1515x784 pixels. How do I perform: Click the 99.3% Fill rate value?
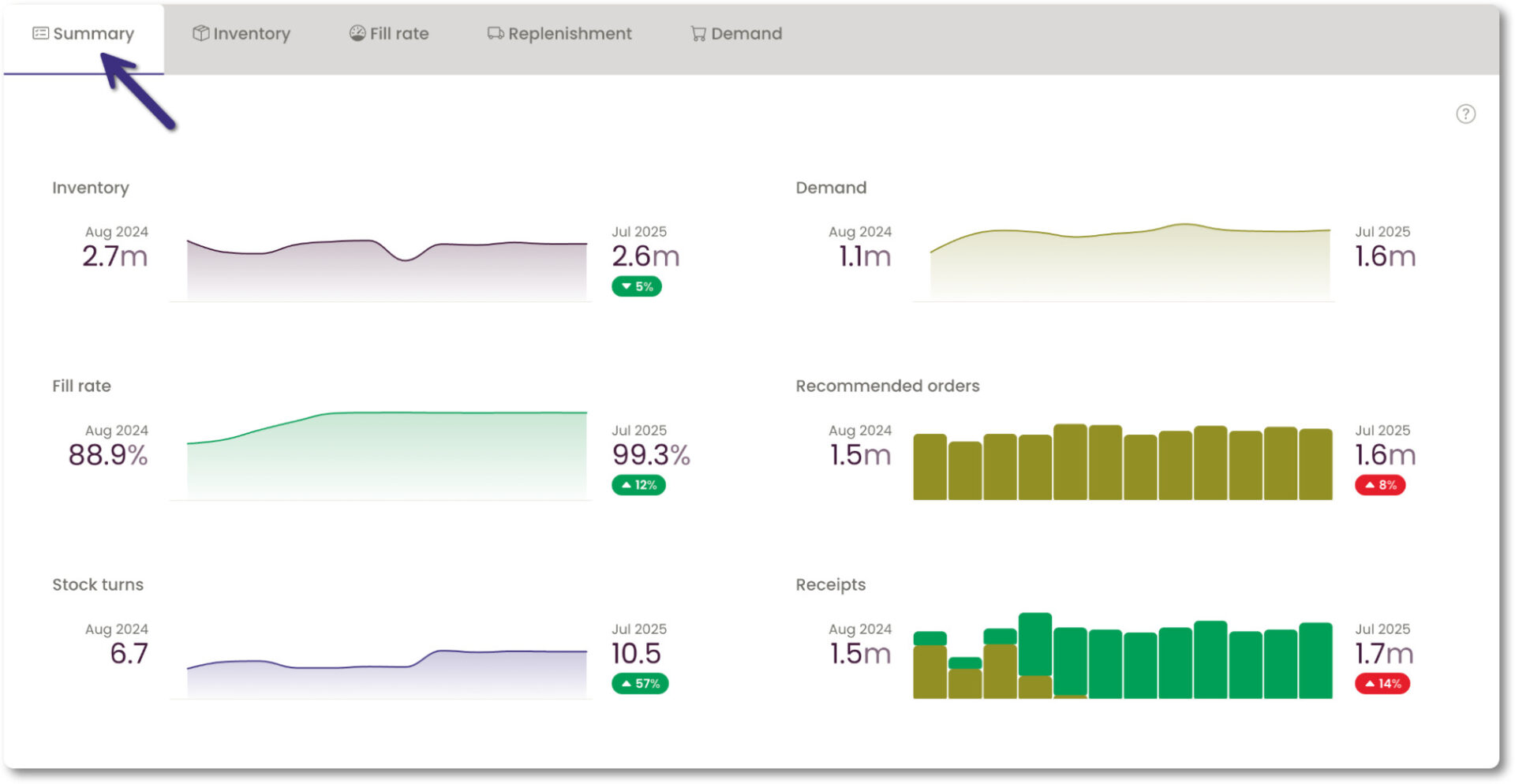(x=651, y=455)
